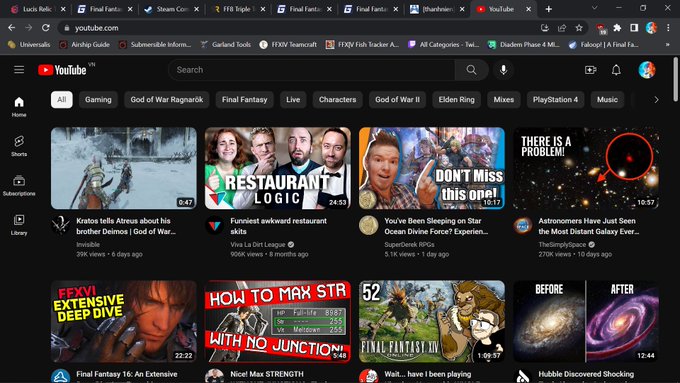Open Astronomers Have Just Seen video title
The image size is (680, 383).
(588, 226)
